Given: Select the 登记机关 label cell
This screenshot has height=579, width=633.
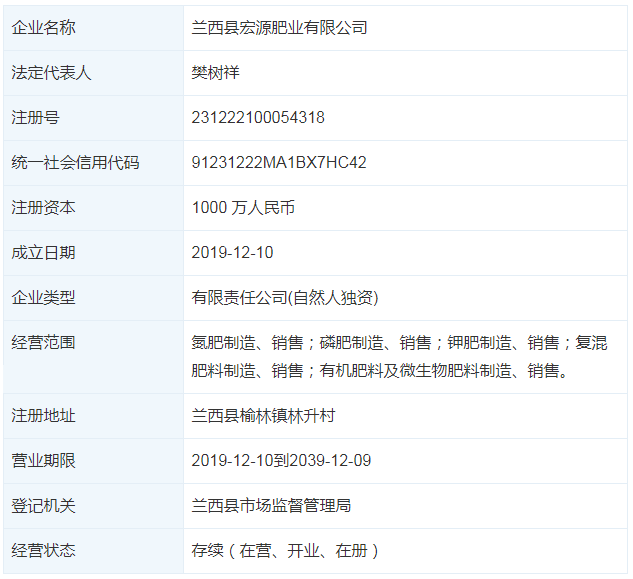Looking at the screenshot, I should [43, 506].
